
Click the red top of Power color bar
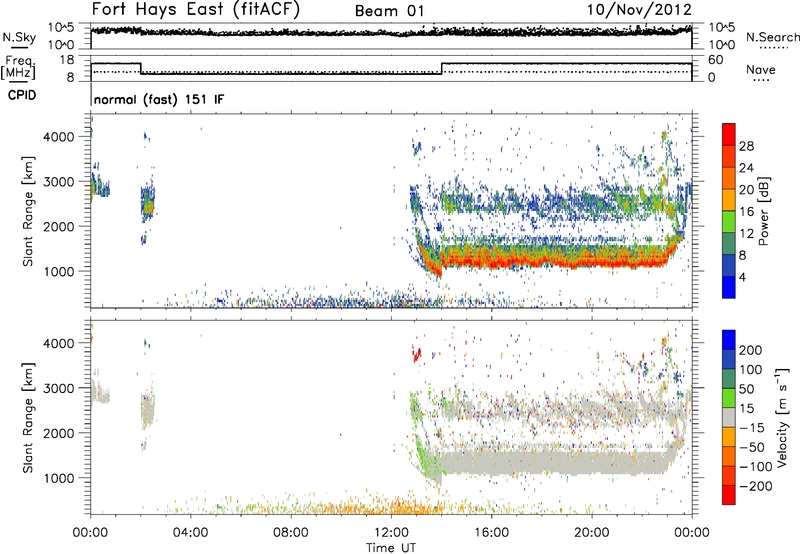pyautogui.click(x=729, y=135)
